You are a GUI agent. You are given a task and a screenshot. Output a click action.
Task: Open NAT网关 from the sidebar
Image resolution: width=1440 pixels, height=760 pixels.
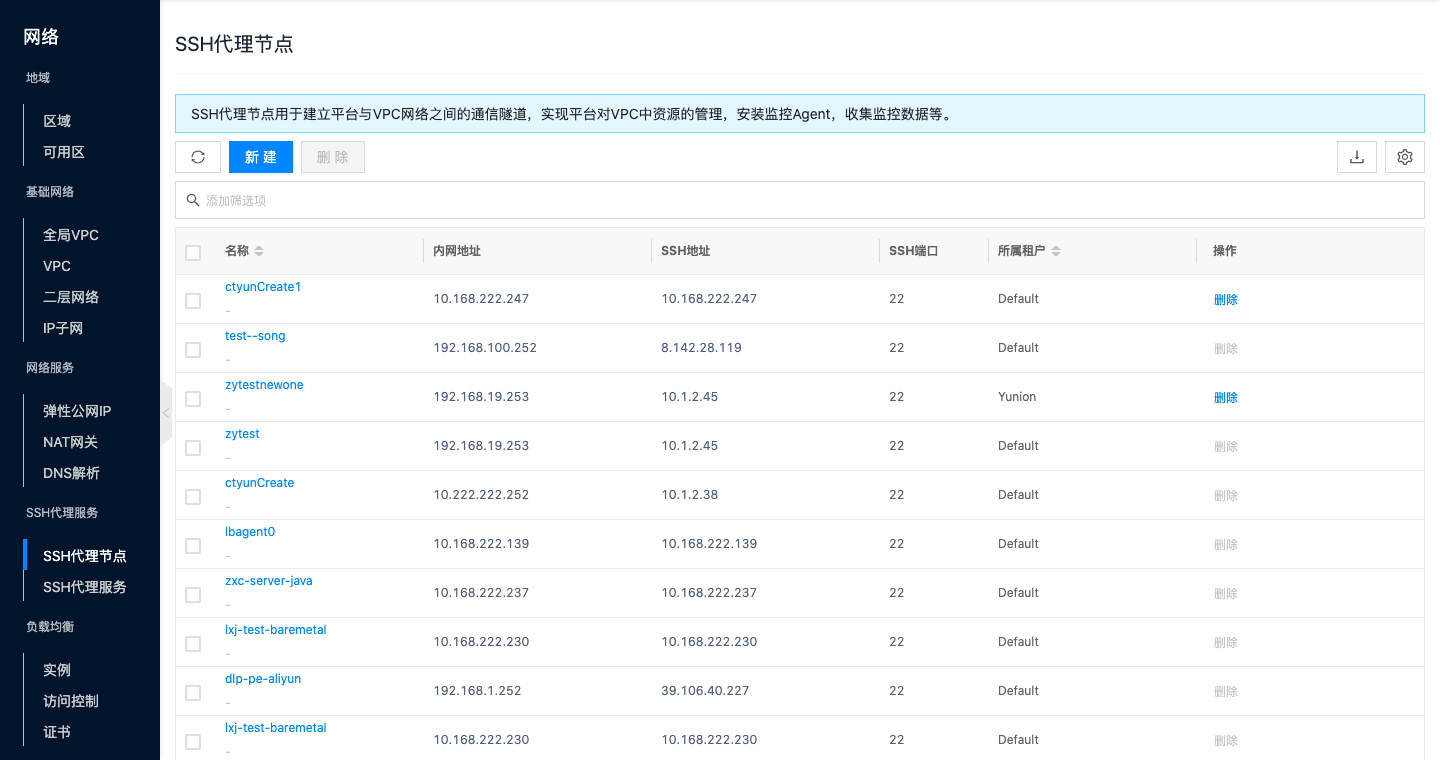pos(70,442)
